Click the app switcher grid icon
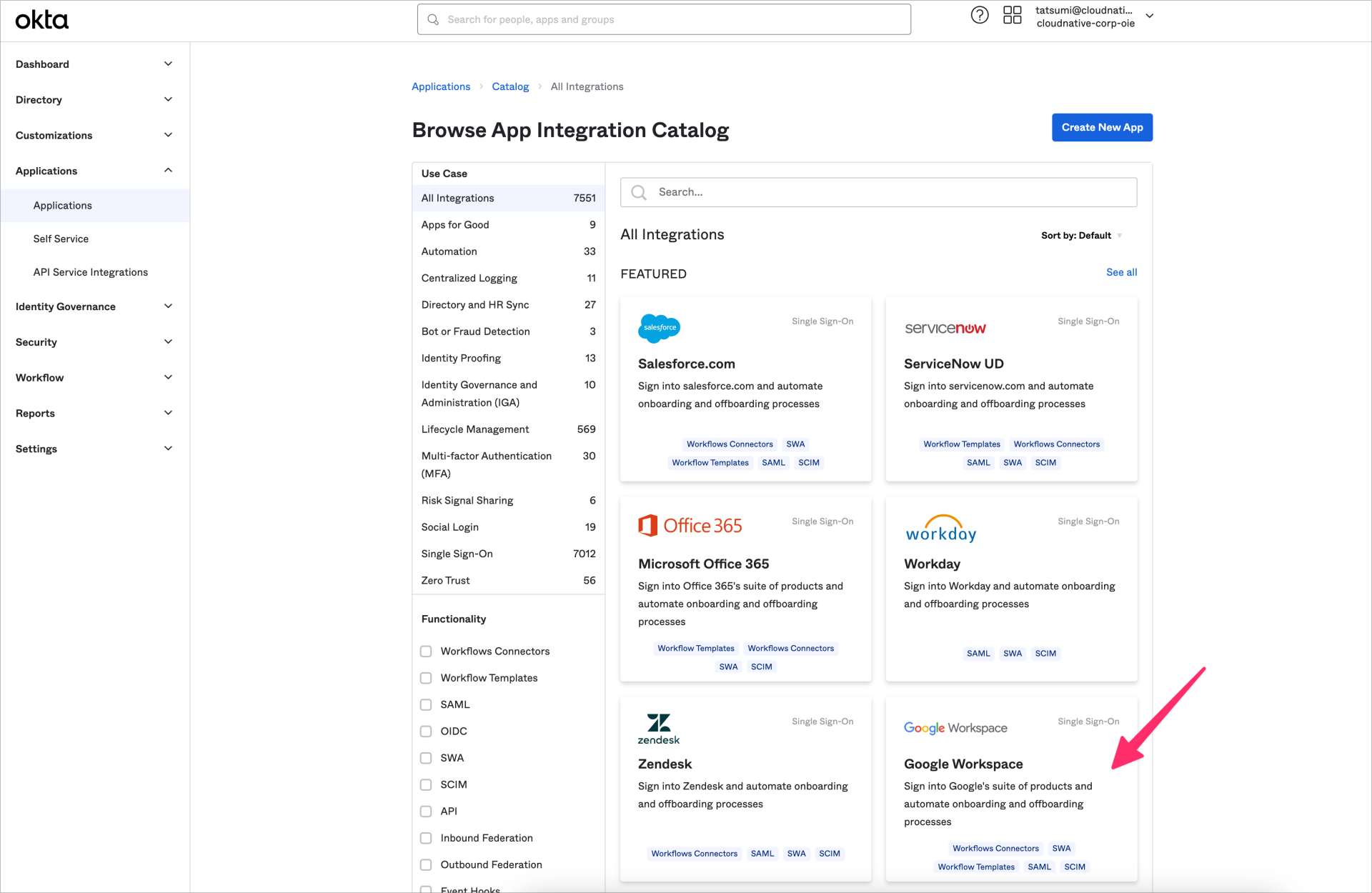 tap(1012, 15)
